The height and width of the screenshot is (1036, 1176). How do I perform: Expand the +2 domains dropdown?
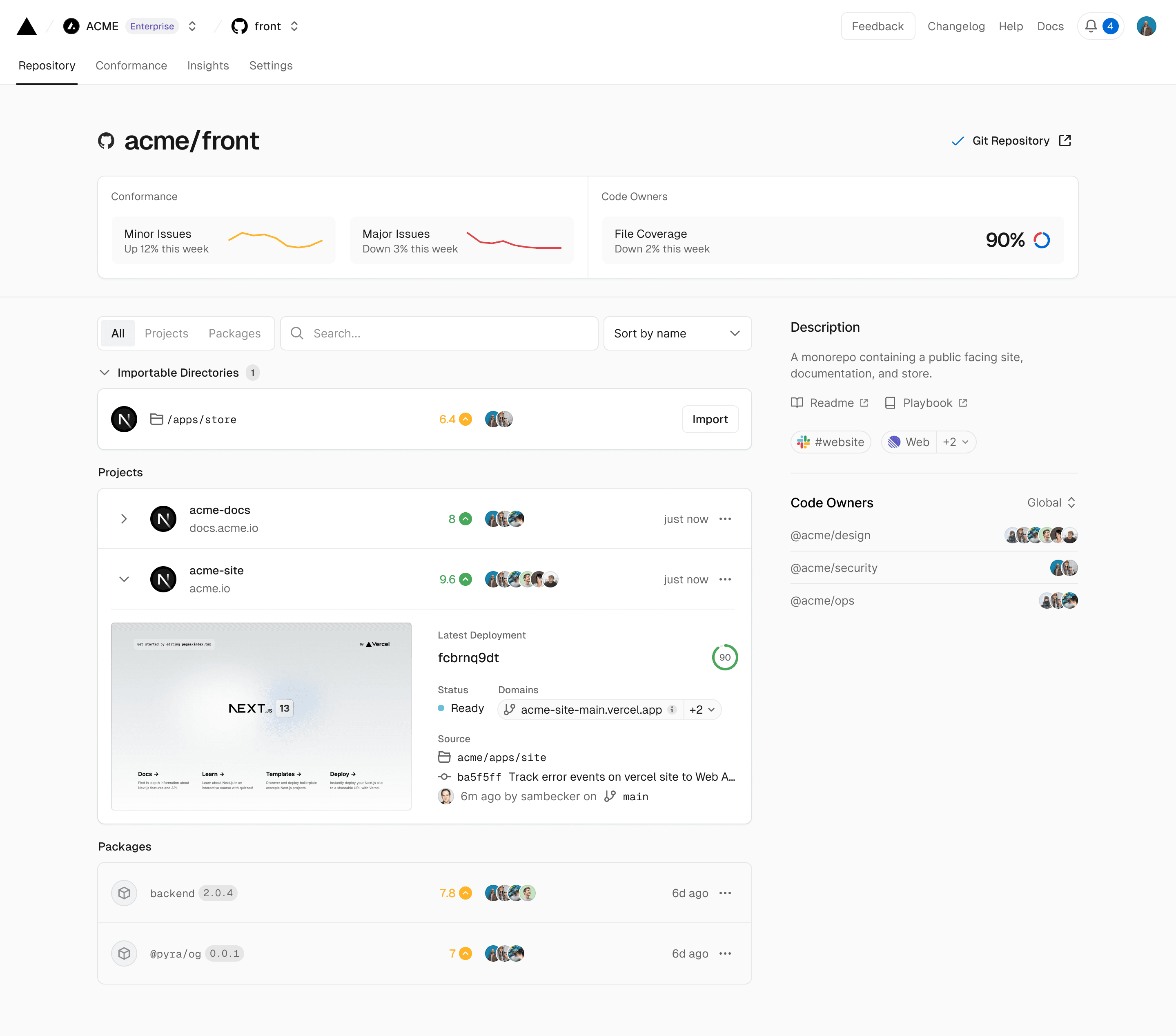point(700,709)
